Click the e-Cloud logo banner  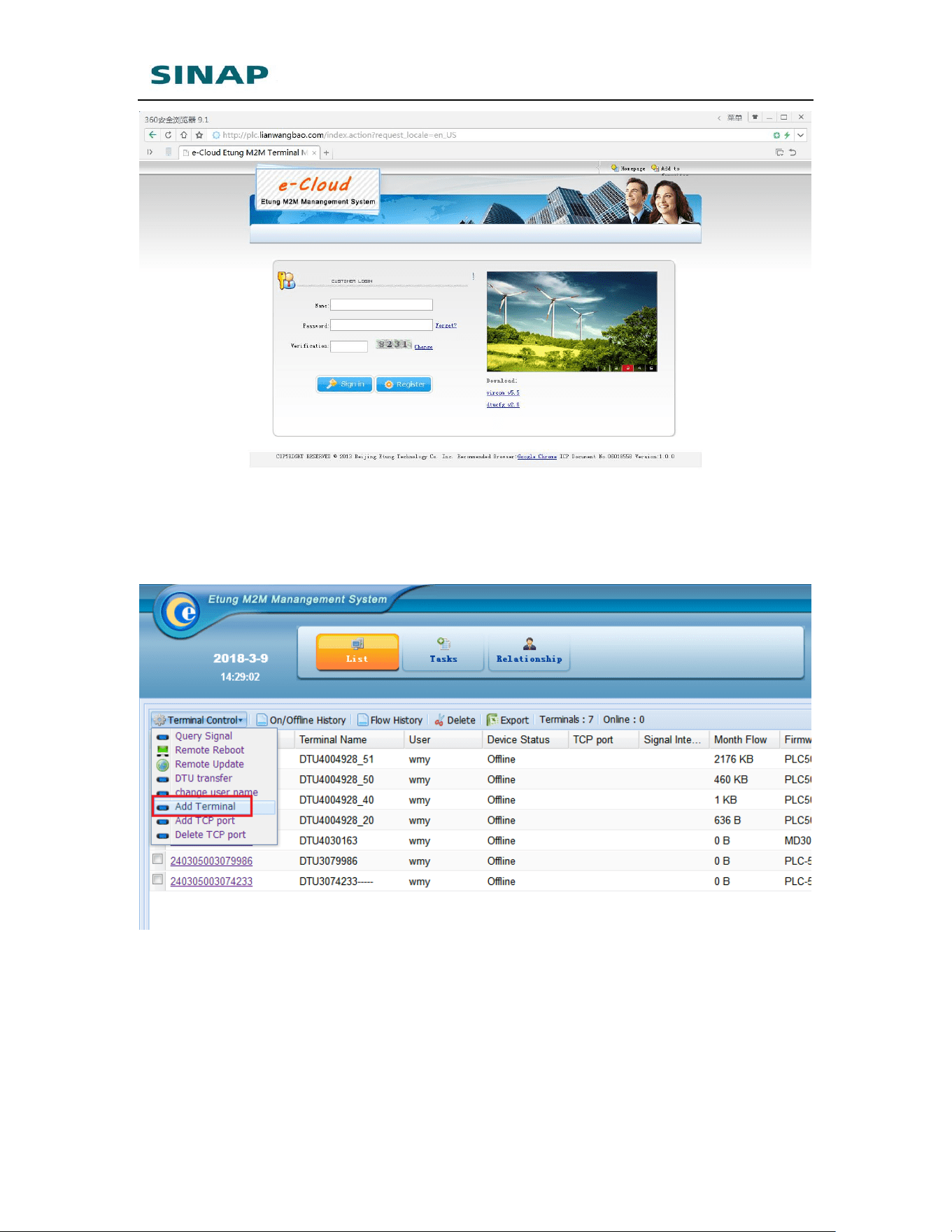point(318,189)
